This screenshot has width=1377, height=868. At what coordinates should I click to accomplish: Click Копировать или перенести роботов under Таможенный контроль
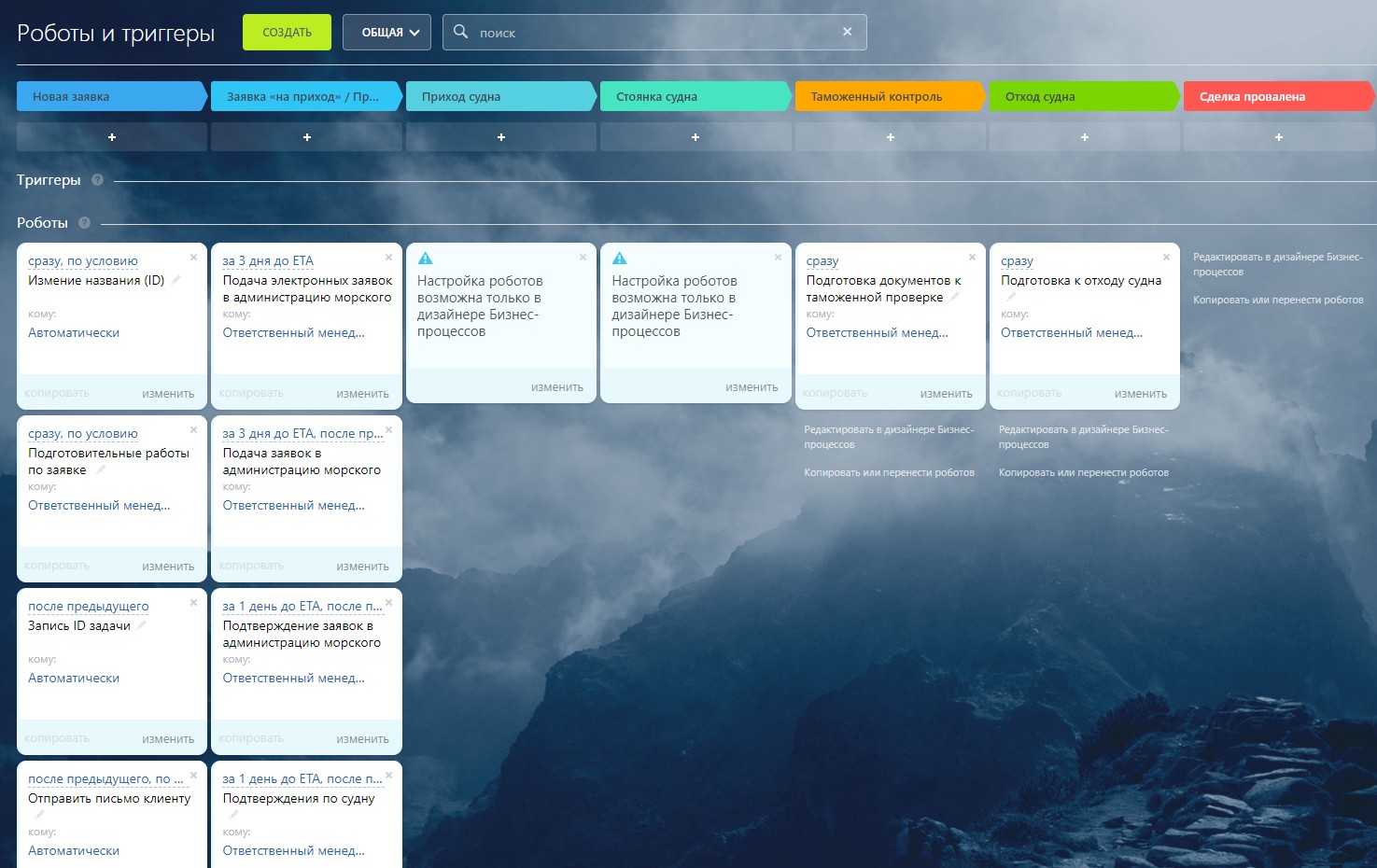coord(890,473)
